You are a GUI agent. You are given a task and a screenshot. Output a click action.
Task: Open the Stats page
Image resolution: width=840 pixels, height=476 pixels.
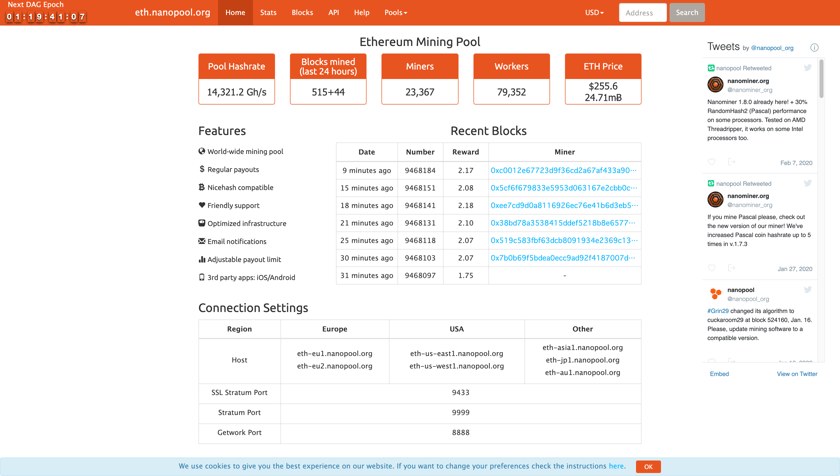[268, 12]
